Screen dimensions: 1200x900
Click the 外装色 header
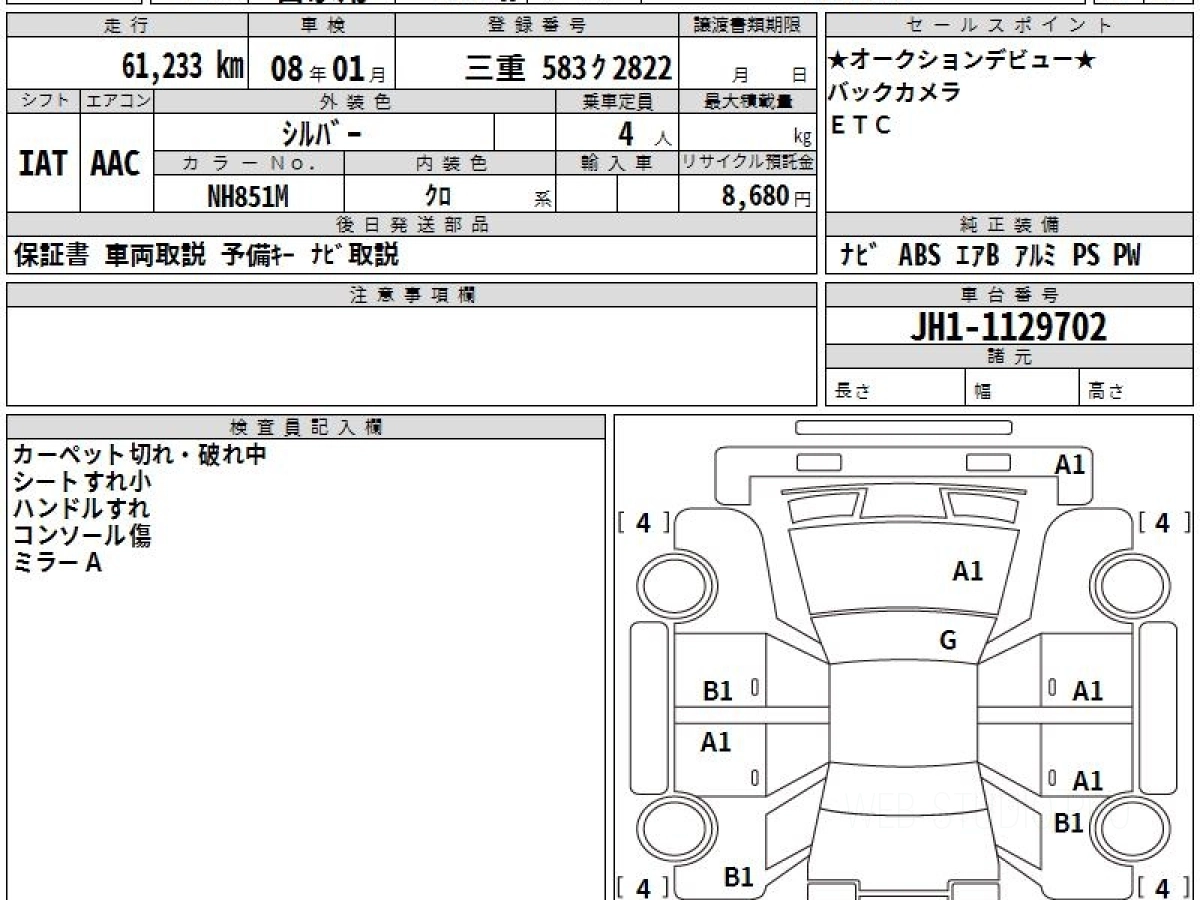355,101
